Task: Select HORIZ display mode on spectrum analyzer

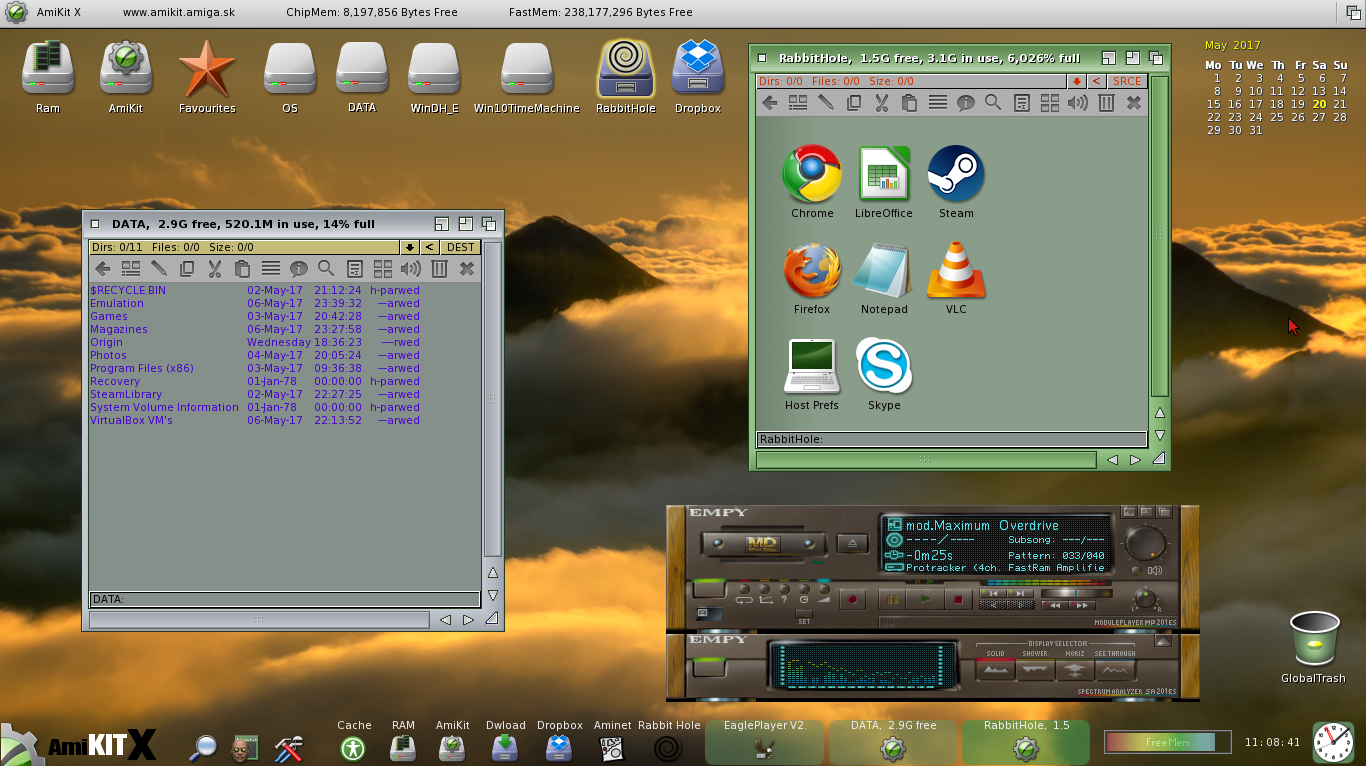Action: (x=1075, y=670)
